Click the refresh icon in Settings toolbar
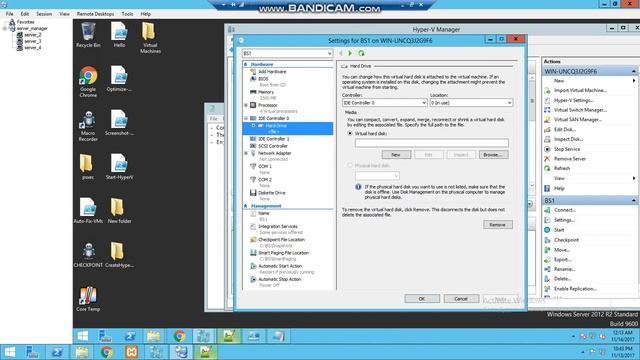This screenshot has height=360, width=640. (x=361, y=53)
